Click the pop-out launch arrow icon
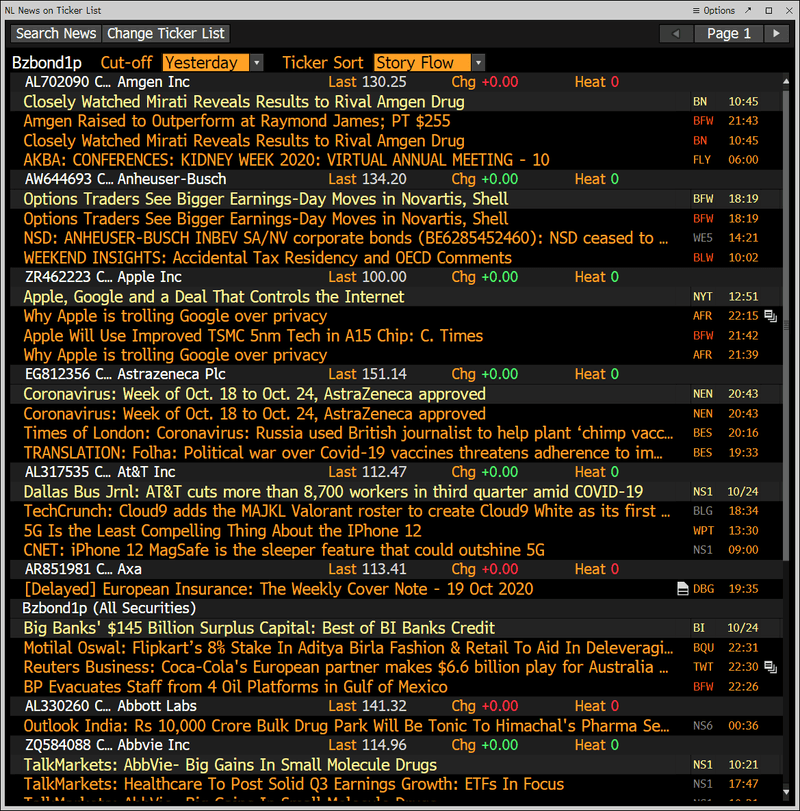Screen dimensions: 800x811 coord(748,10)
